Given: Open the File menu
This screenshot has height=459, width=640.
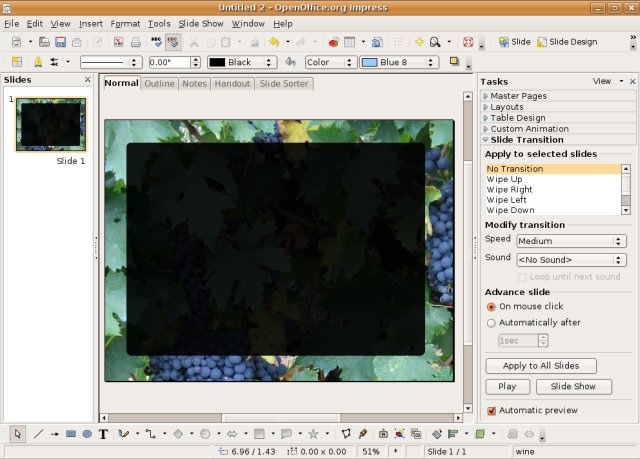Looking at the screenshot, I should point(11,24).
